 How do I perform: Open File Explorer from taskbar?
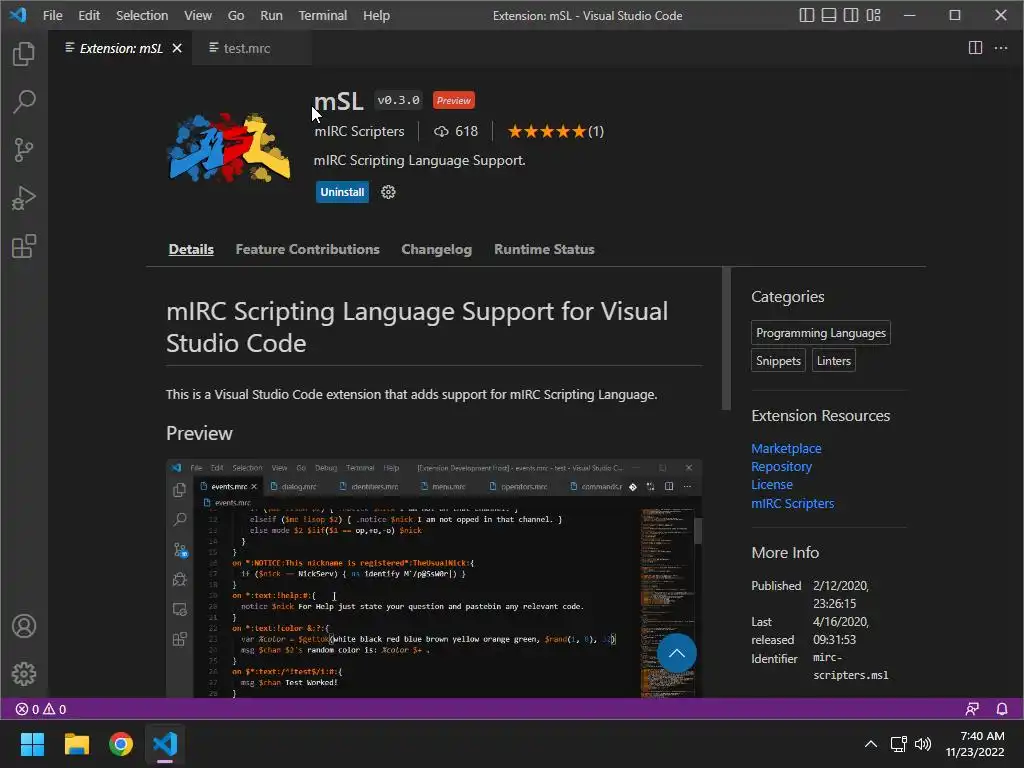tap(76, 744)
